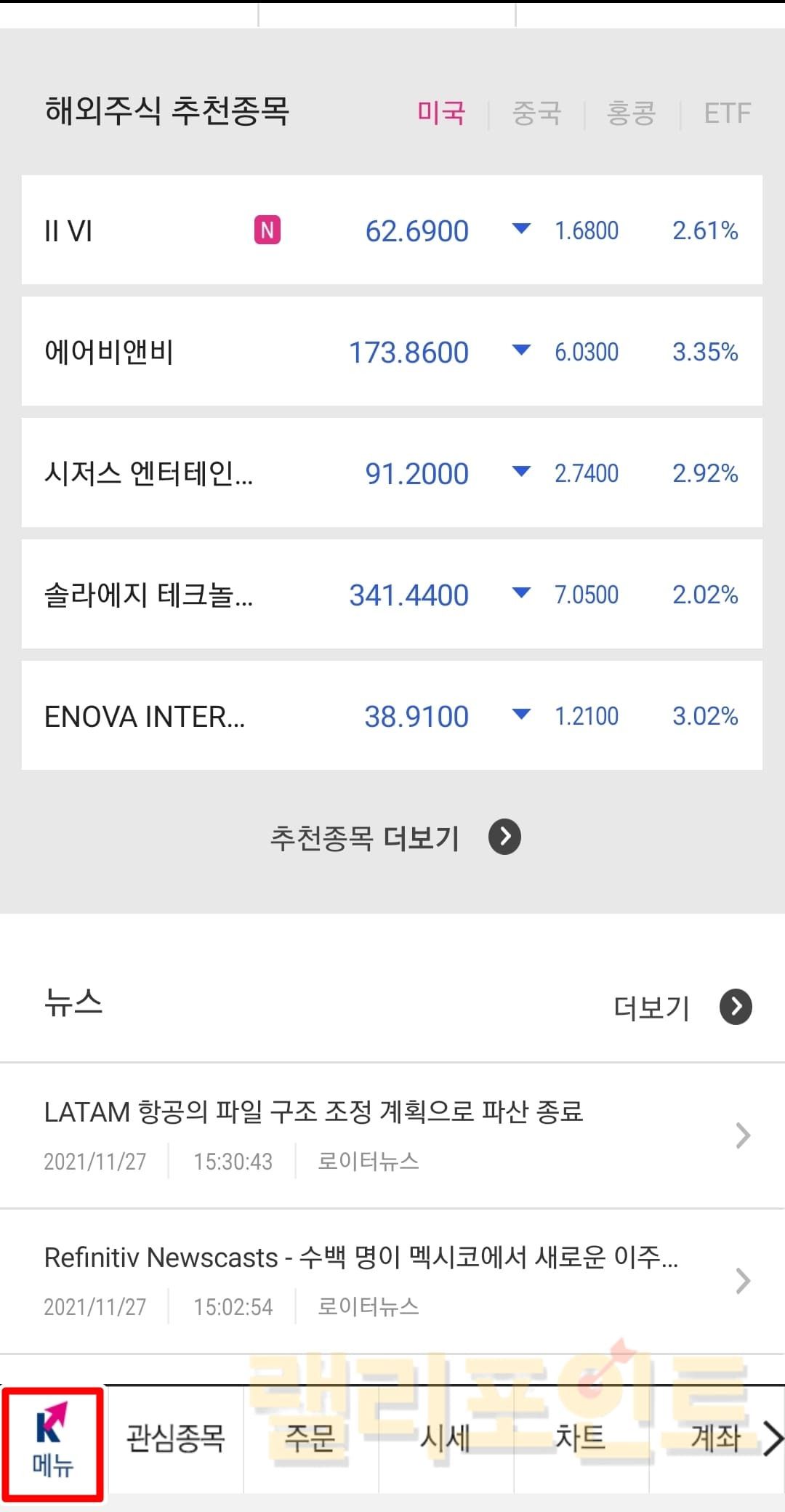Open the K 메뉴 icon
785x1512 pixels.
coord(52,1443)
